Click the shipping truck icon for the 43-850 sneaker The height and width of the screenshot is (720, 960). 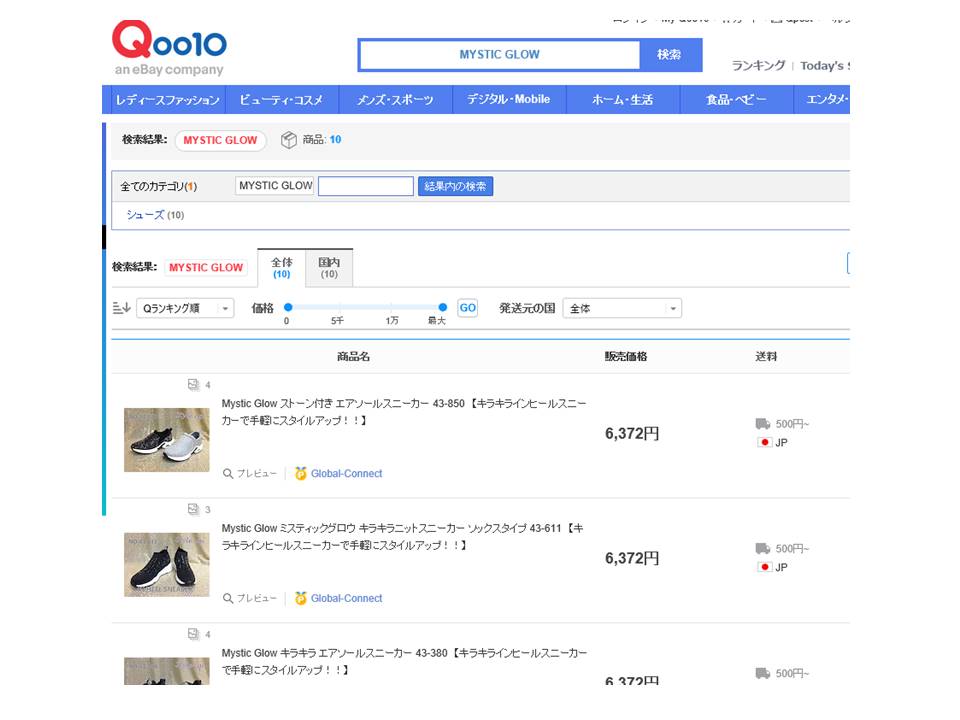763,424
